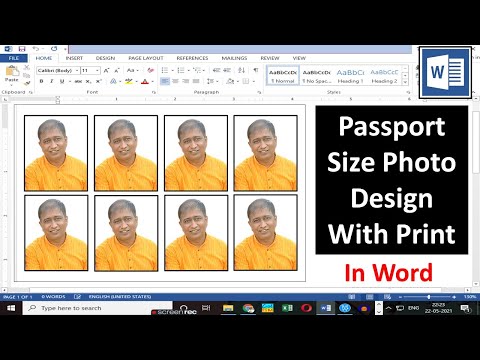Click the Sort A-Z icon
The height and width of the screenshot is (360, 480).
[x=242, y=70]
